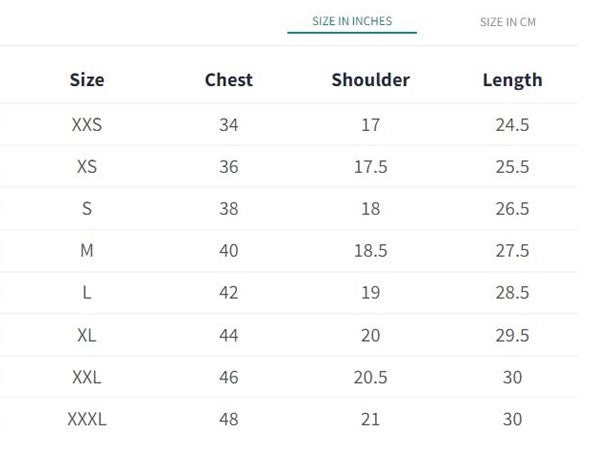
Task: Select the XXS size row label
Action: coord(87,125)
